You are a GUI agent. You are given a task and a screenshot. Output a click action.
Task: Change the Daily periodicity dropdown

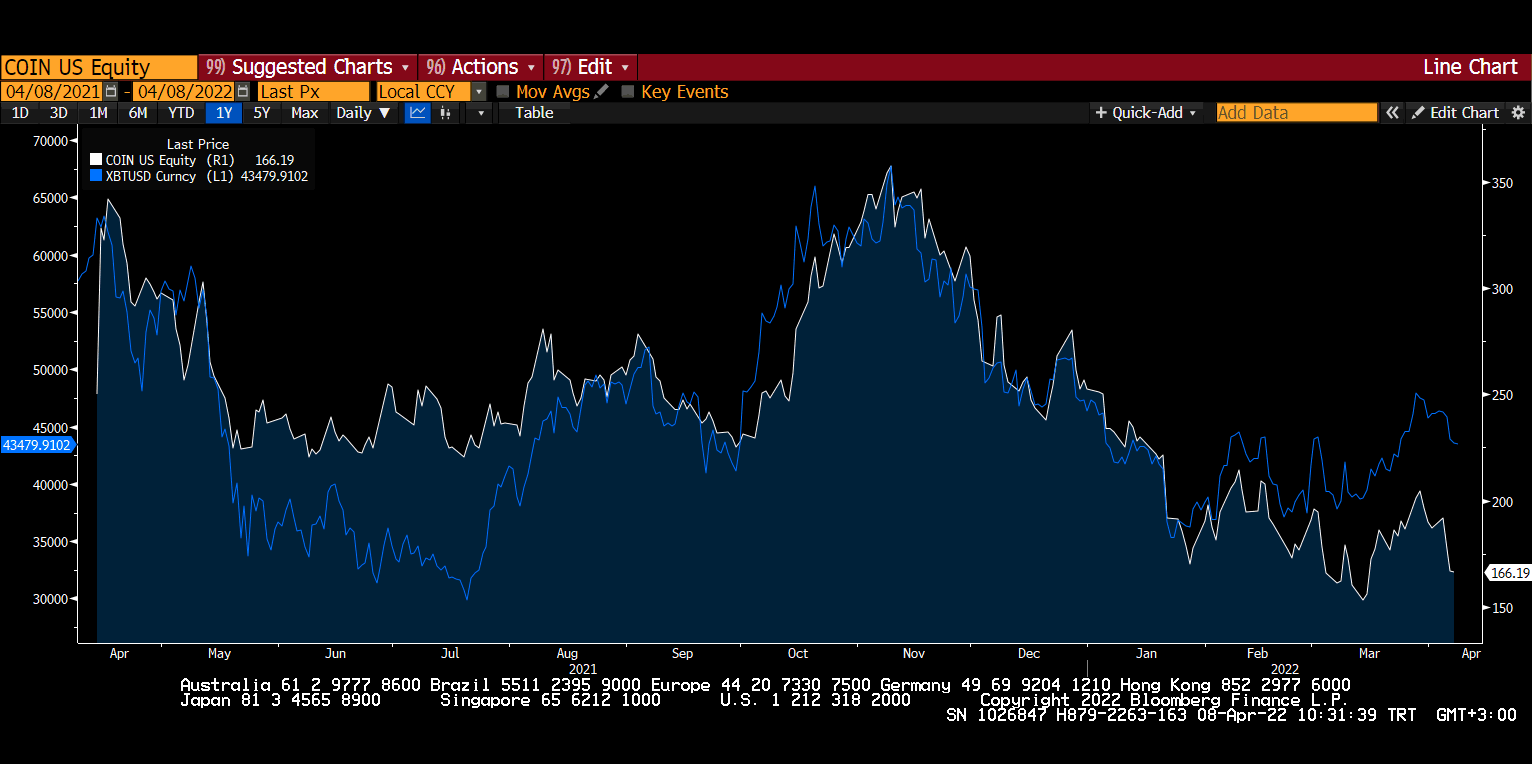tap(363, 113)
